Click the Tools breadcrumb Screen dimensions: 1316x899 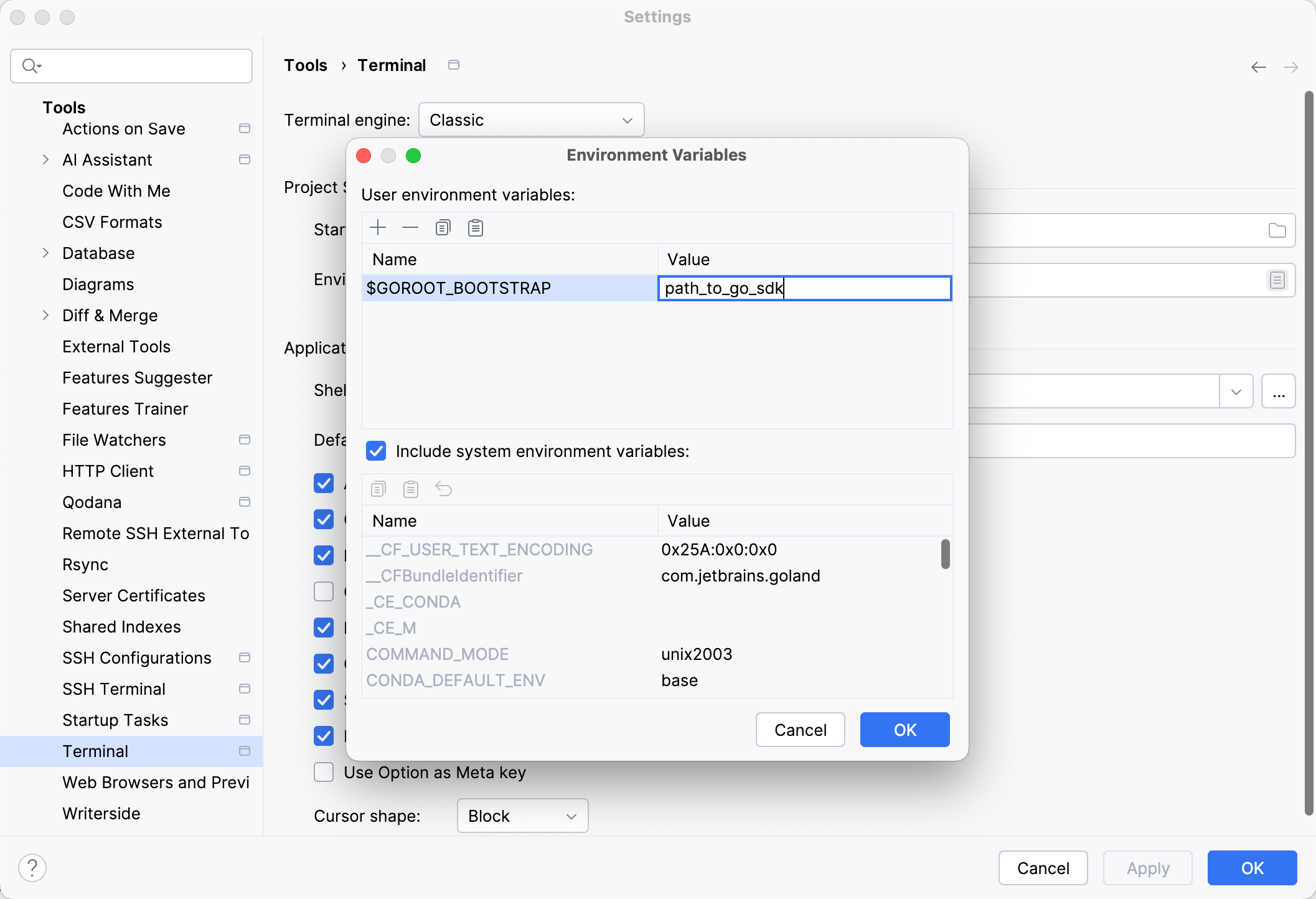[x=306, y=65]
